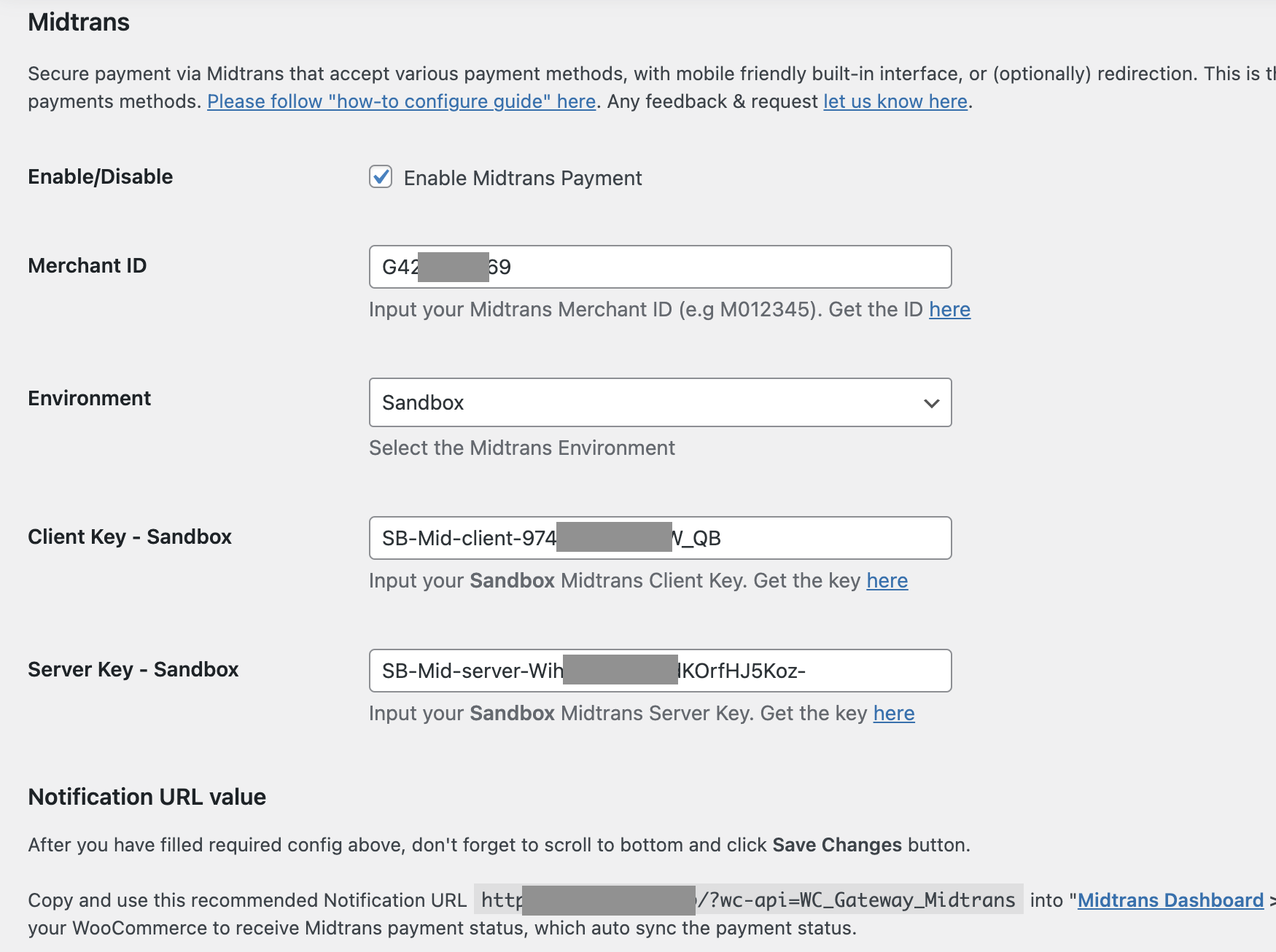
Task: Click 'here' link for Sandbox Client Key
Action: pos(887,581)
